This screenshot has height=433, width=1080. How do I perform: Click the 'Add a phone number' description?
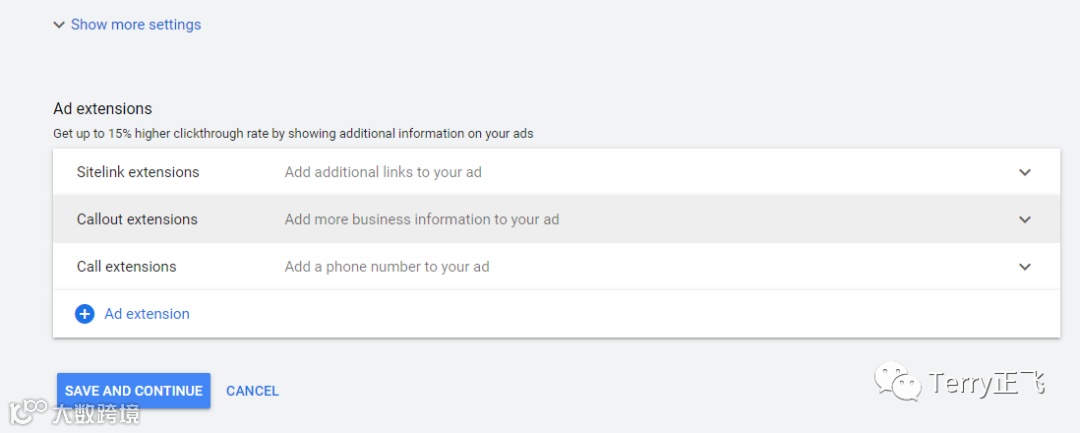387,266
